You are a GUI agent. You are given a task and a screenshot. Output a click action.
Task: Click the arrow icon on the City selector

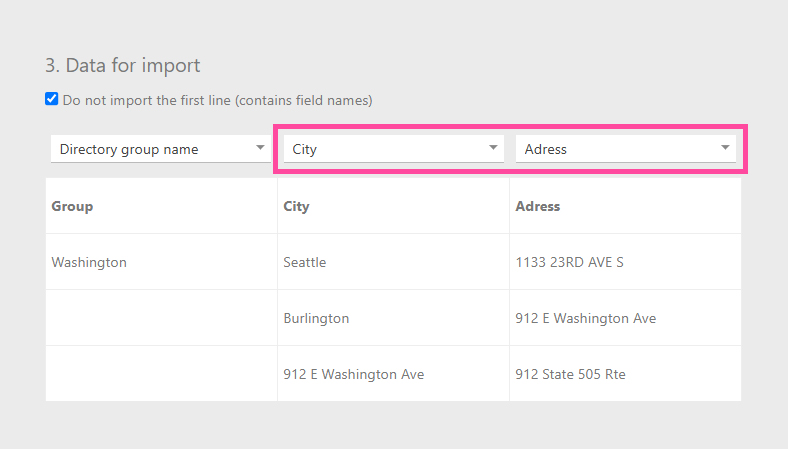click(x=493, y=148)
